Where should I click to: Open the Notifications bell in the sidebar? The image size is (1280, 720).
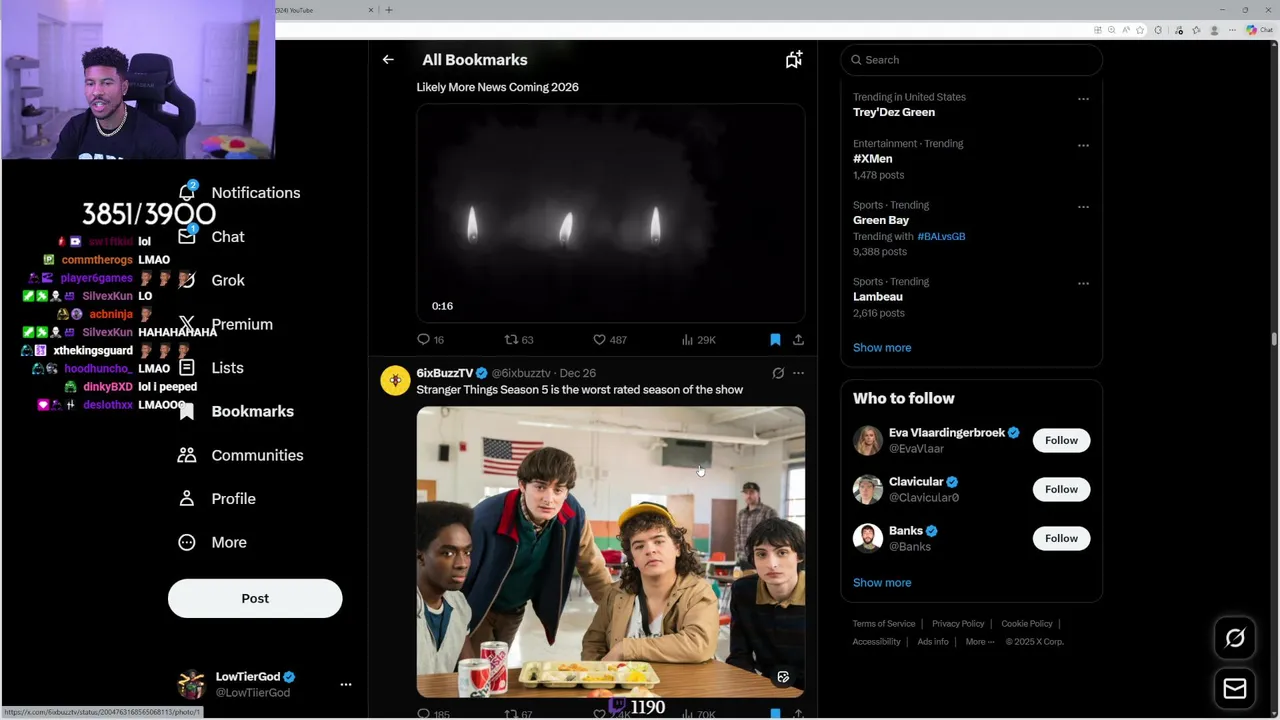[187, 192]
